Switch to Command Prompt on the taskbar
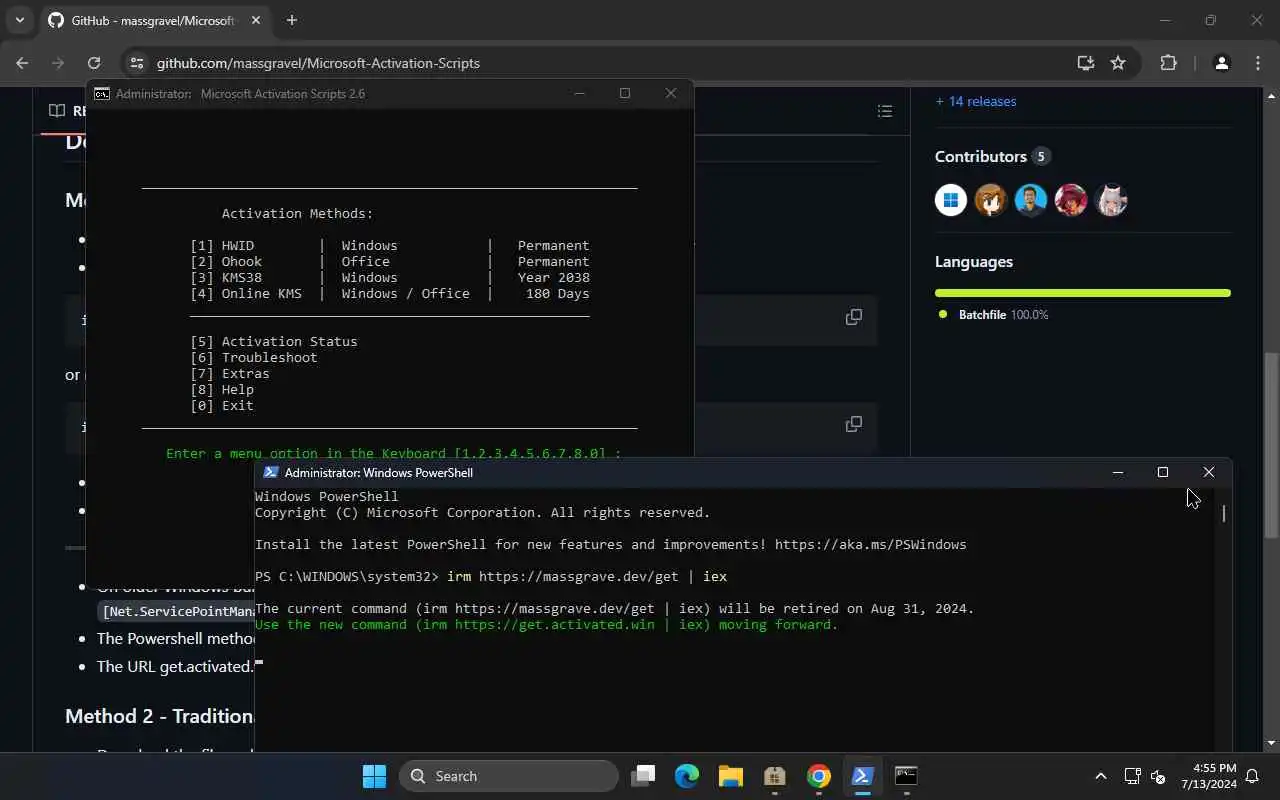1280x800 pixels. pos(906,776)
